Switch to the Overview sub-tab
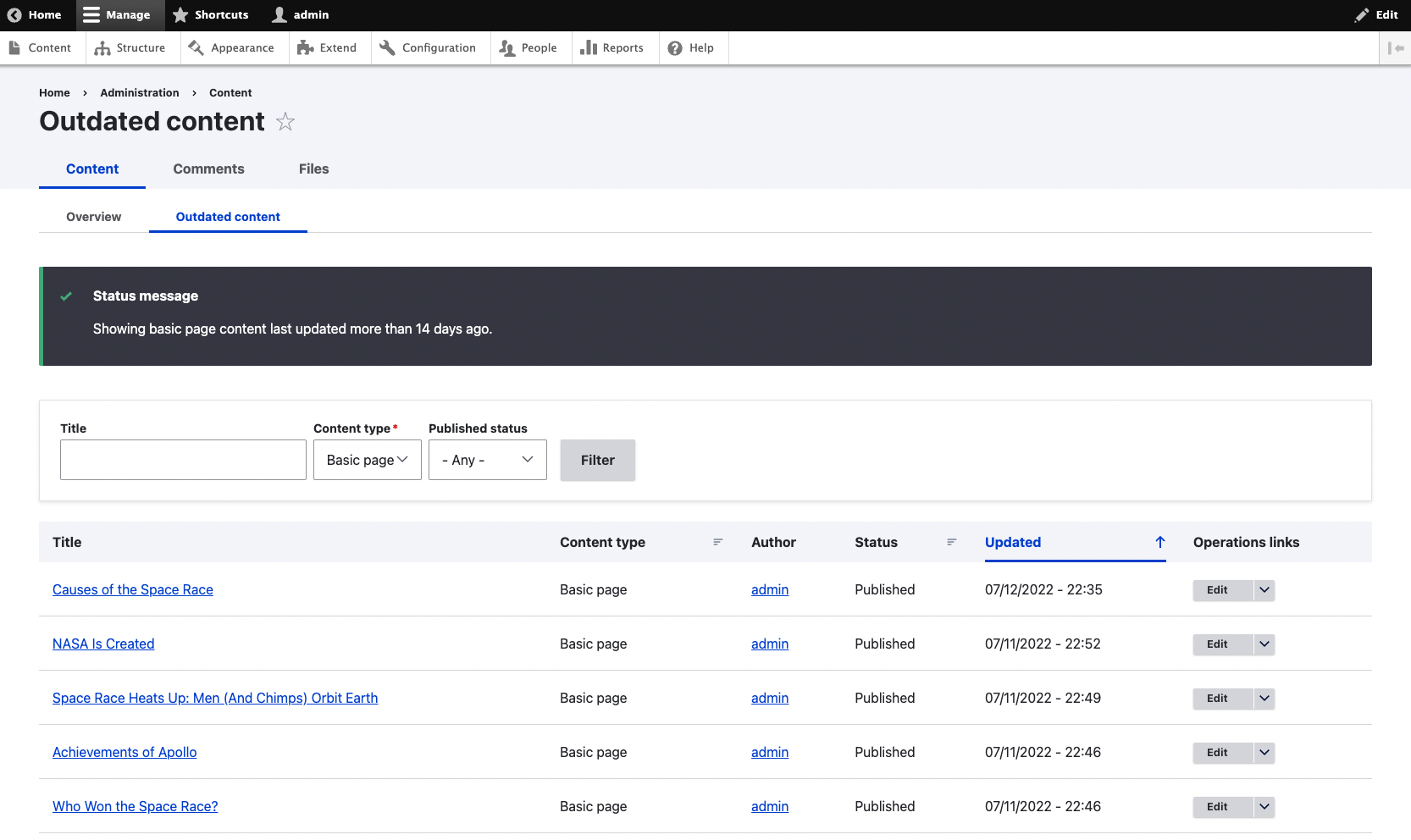1411x840 pixels. [x=93, y=217]
